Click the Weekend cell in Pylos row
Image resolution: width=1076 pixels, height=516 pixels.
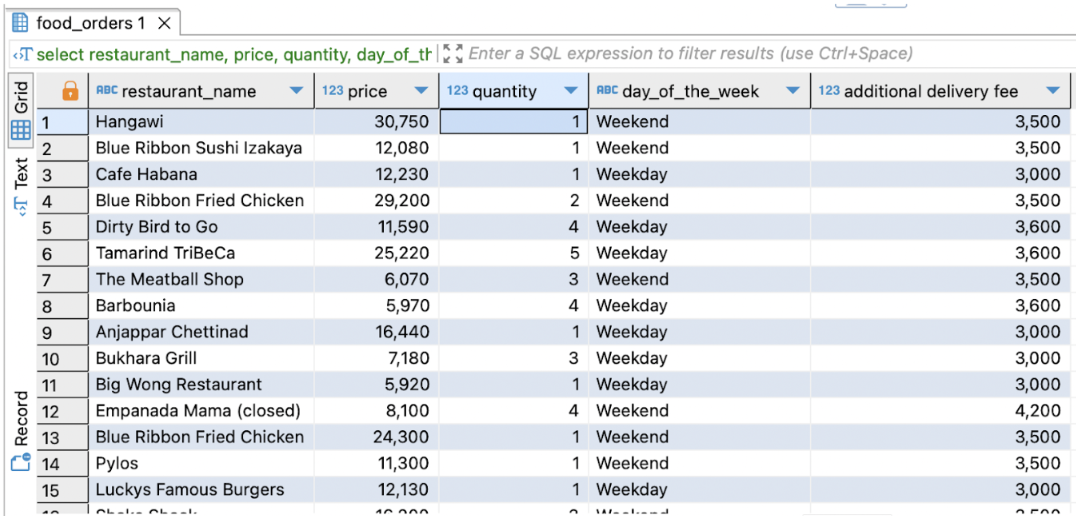(x=699, y=464)
